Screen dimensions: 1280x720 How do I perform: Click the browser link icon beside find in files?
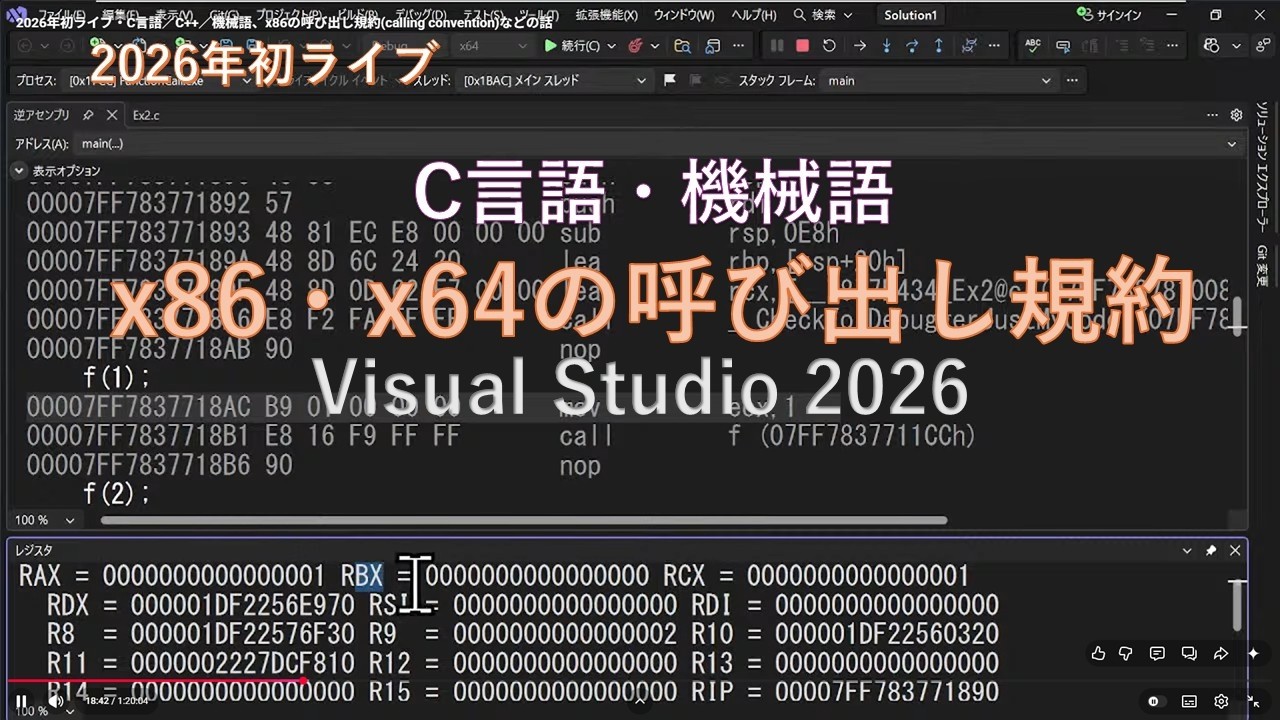(712, 46)
